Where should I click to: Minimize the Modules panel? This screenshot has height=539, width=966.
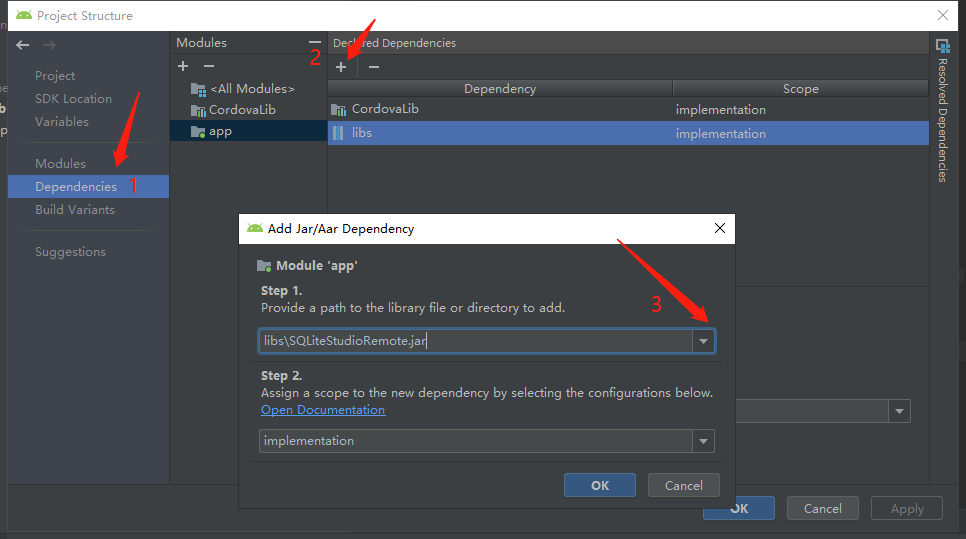(x=315, y=43)
